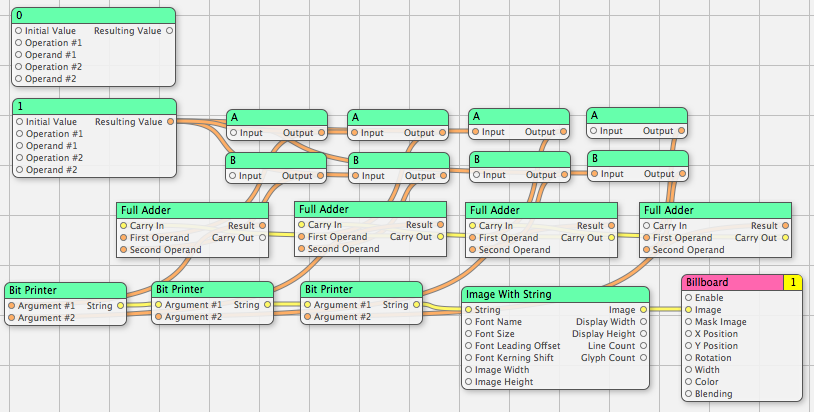Click Image With String's Font Name port

click(x=468, y=322)
